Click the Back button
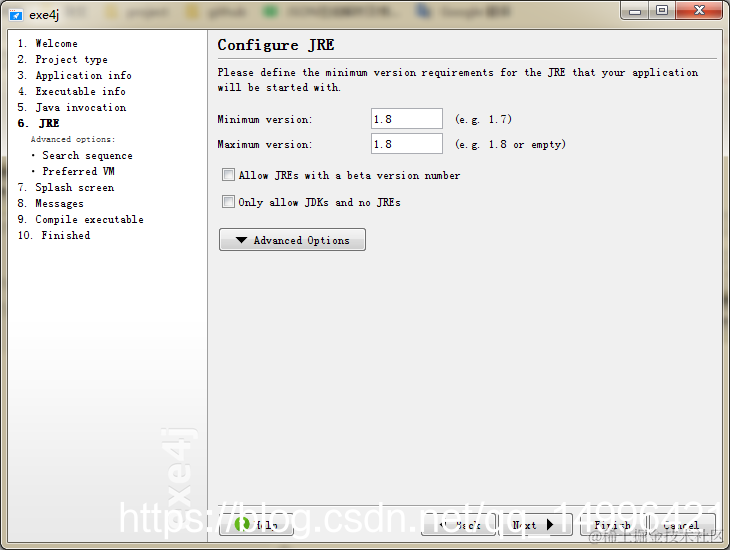 (x=459, y=524)
